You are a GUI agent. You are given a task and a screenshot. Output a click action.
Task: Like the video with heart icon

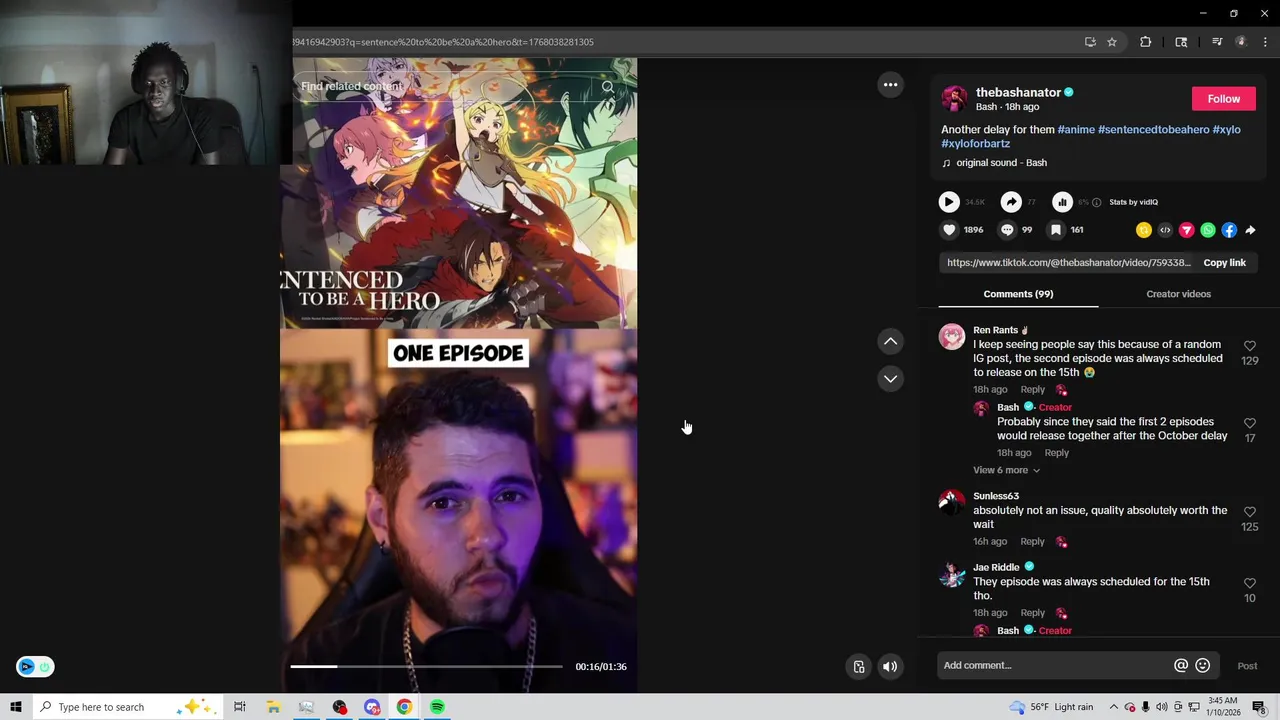point(949,230)
